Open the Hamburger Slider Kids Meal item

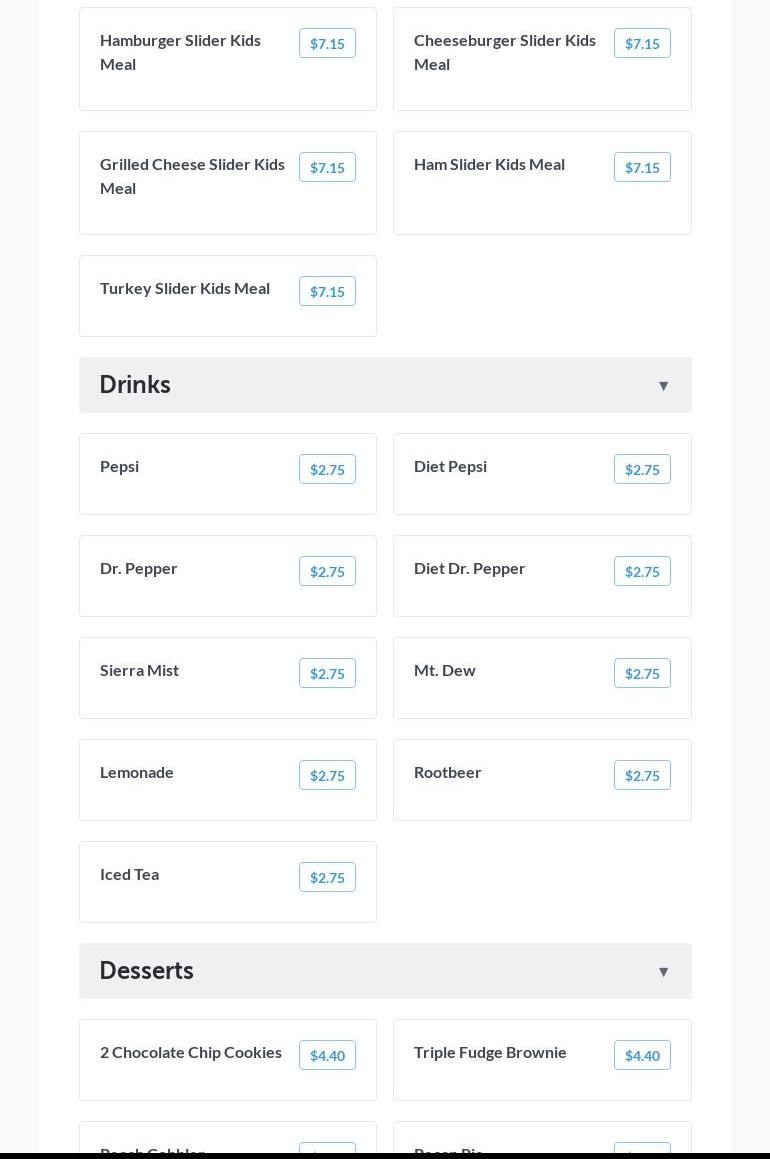click(x=228, y=59)
